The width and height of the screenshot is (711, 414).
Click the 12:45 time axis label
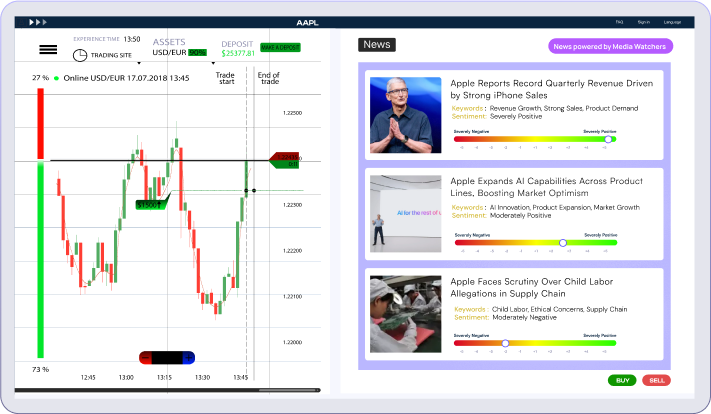click(88, 377)
